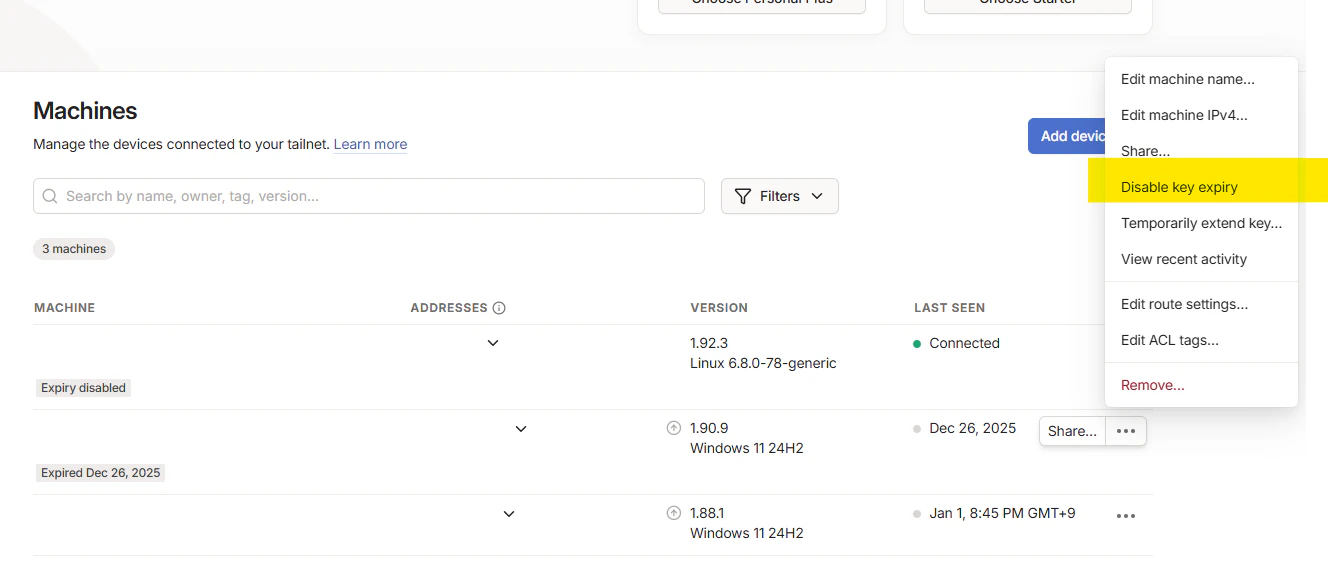Click the Expiry disabled badge

click(83, 388)
